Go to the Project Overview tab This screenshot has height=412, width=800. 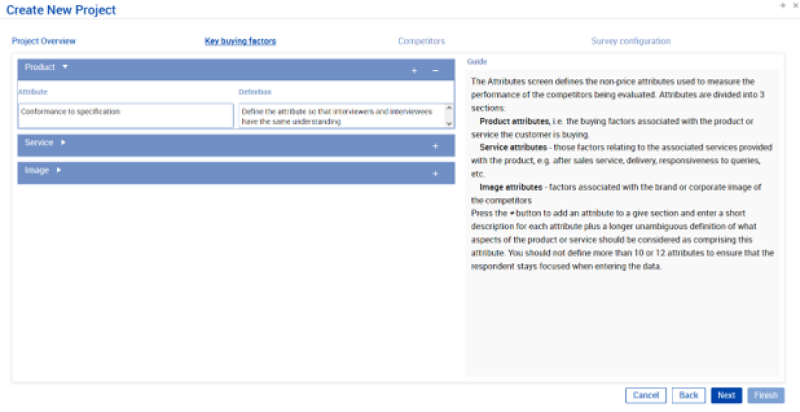click(x=44, y=41)
